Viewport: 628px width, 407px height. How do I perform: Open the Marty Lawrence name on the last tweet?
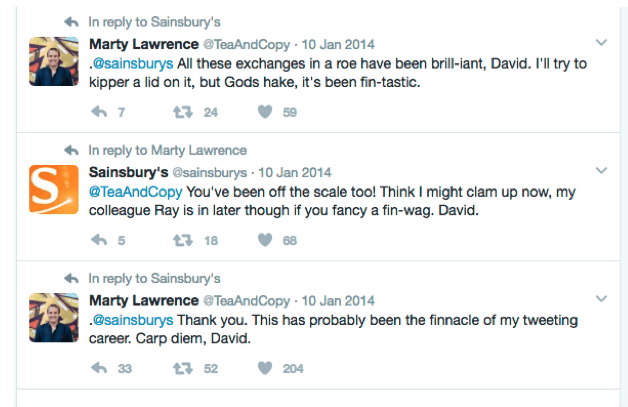(144, 300)
